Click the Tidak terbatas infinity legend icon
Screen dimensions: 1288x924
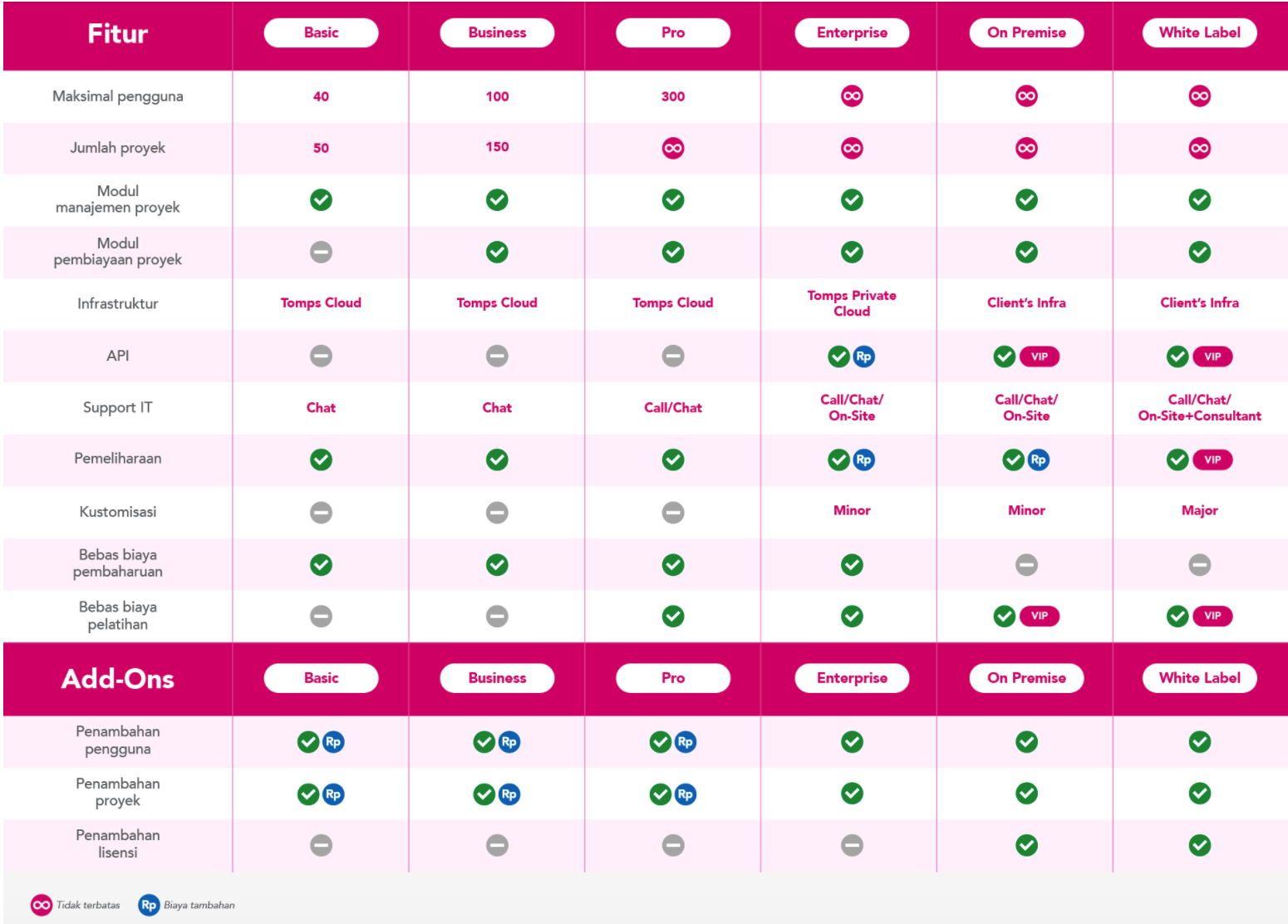click(42, 905)
